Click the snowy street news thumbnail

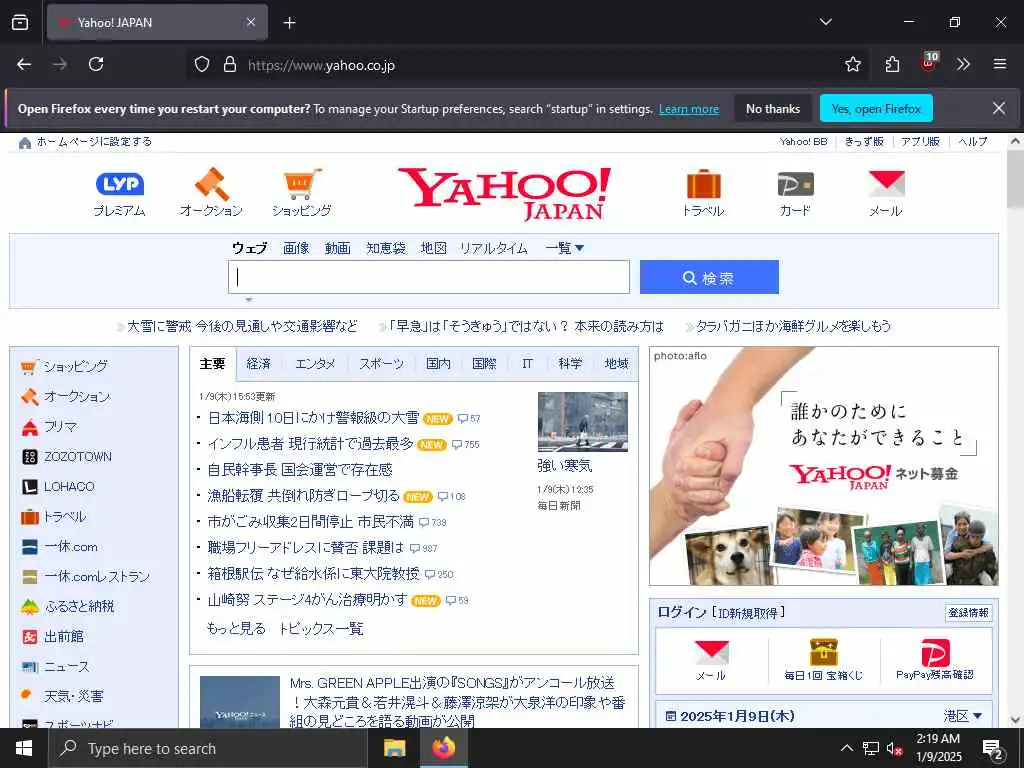[583, 422]
